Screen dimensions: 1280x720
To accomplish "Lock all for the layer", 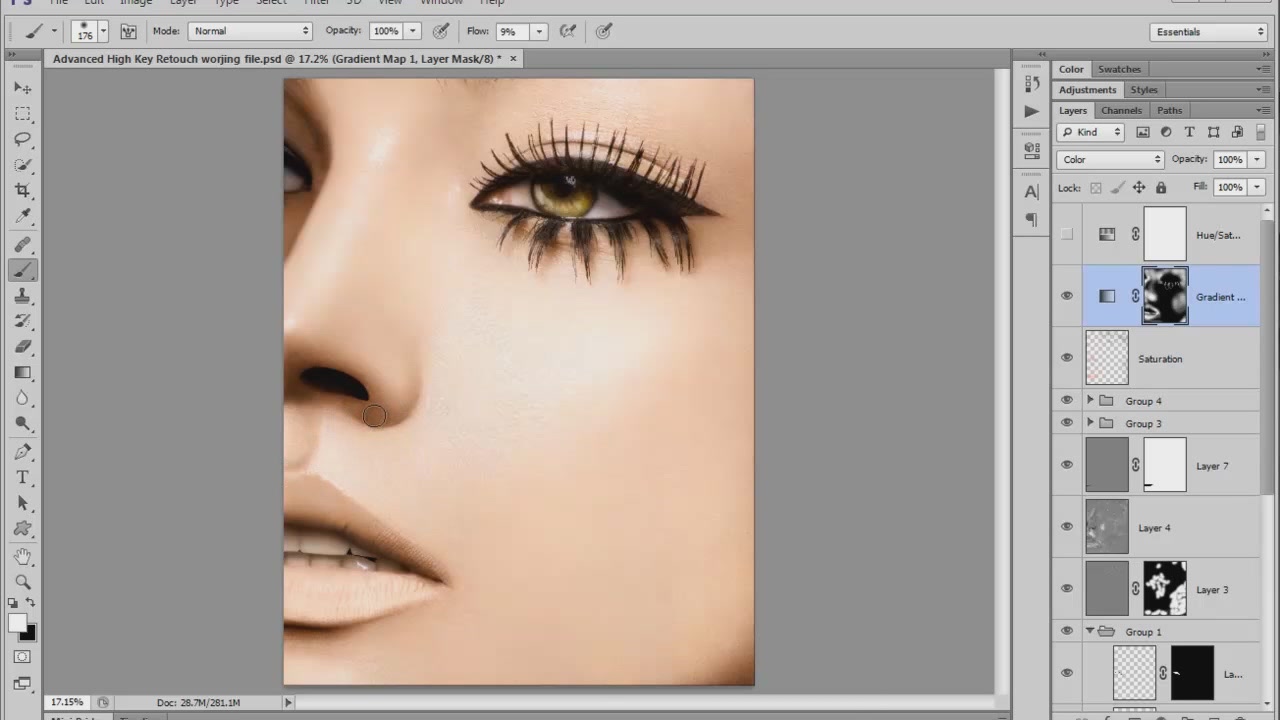I will click(x=1160, y=187).
